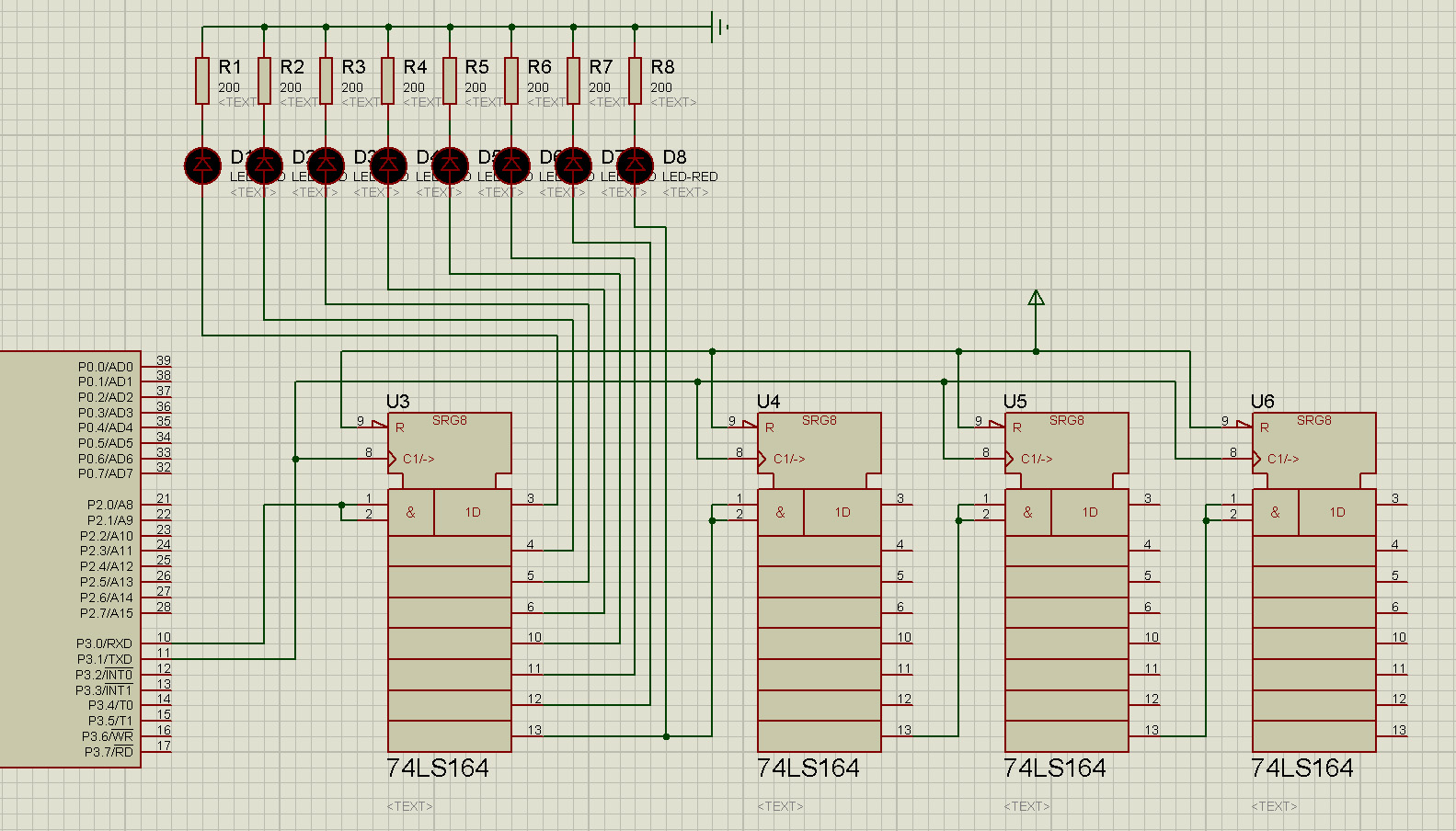The image size is (1456, 831).
Task: Click the 74LS164 value text under U6
Action: 1302,768
